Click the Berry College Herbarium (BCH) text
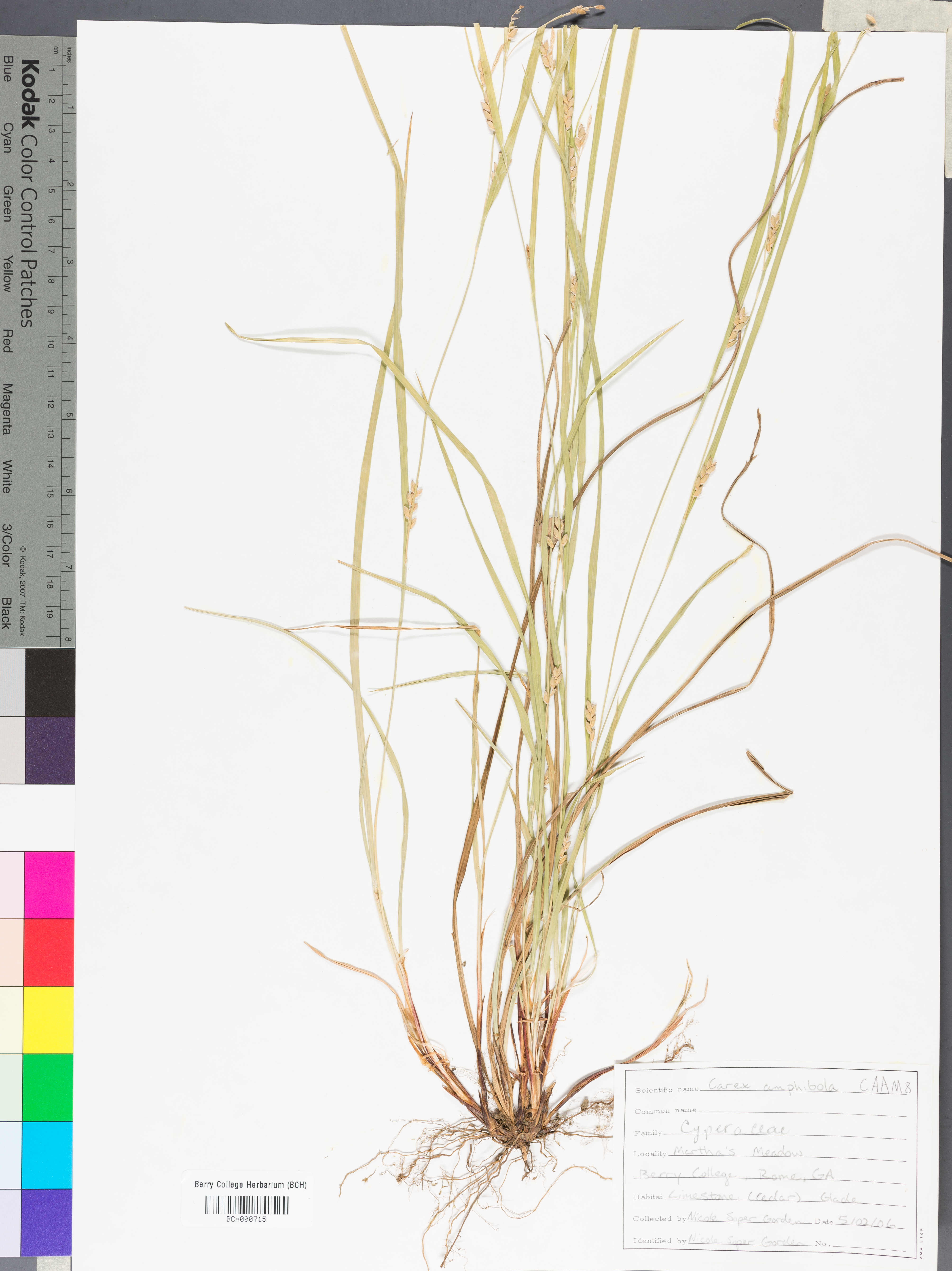 (x=250, y=1185)
